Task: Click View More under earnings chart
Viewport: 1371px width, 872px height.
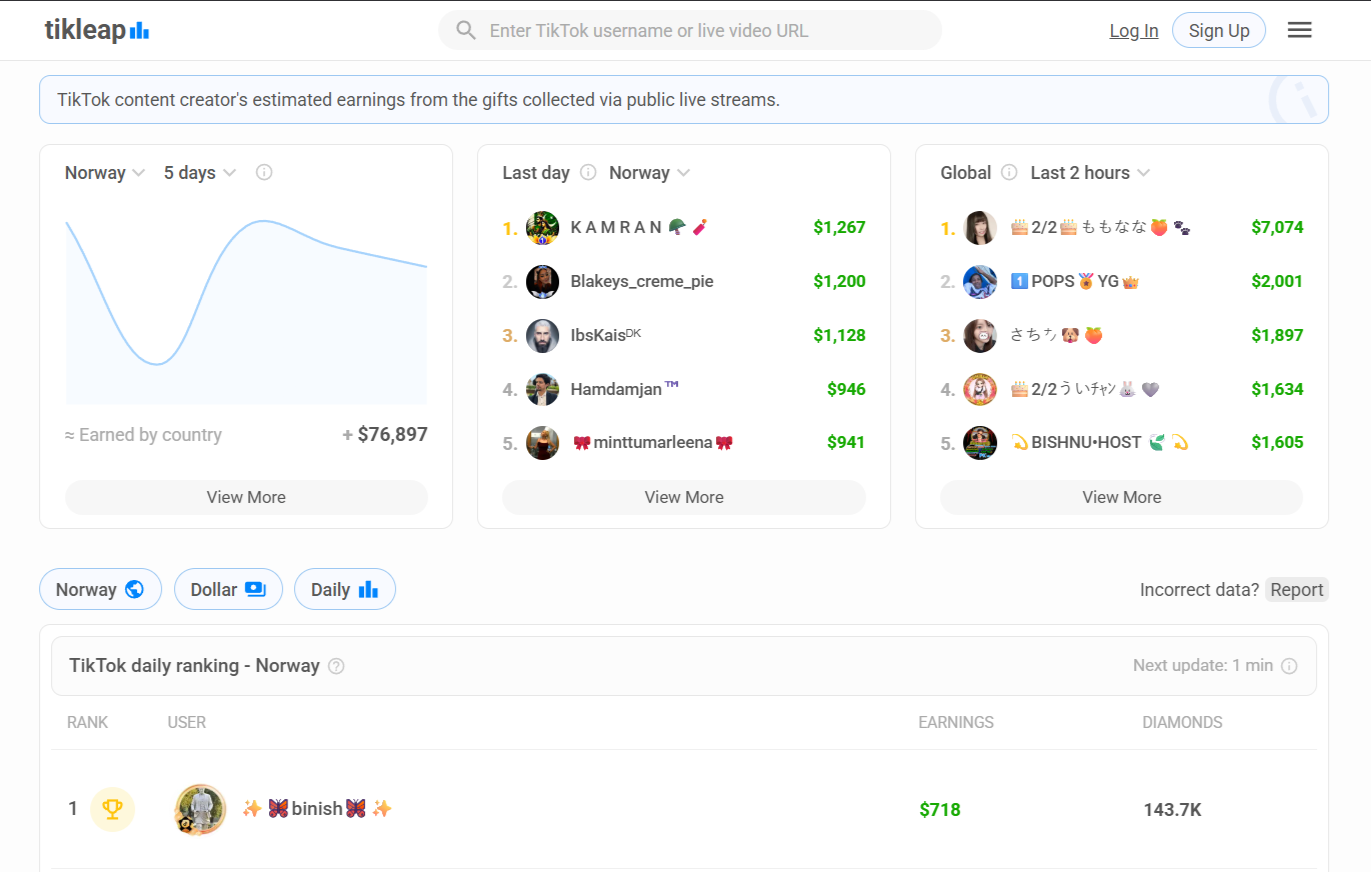Action: point(246,497)
